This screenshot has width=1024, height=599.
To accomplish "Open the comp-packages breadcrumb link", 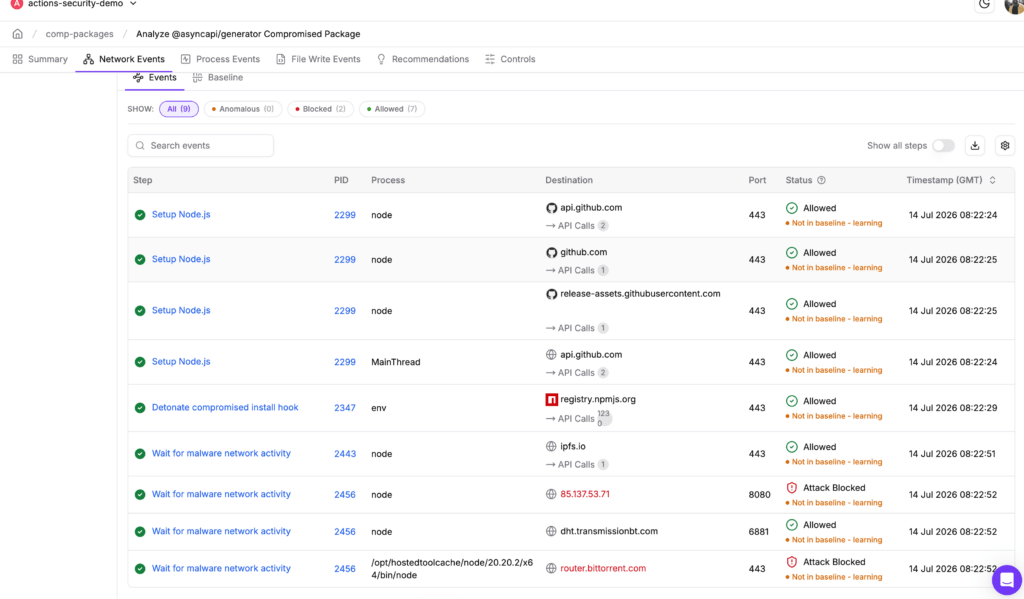I will point(79,34).
